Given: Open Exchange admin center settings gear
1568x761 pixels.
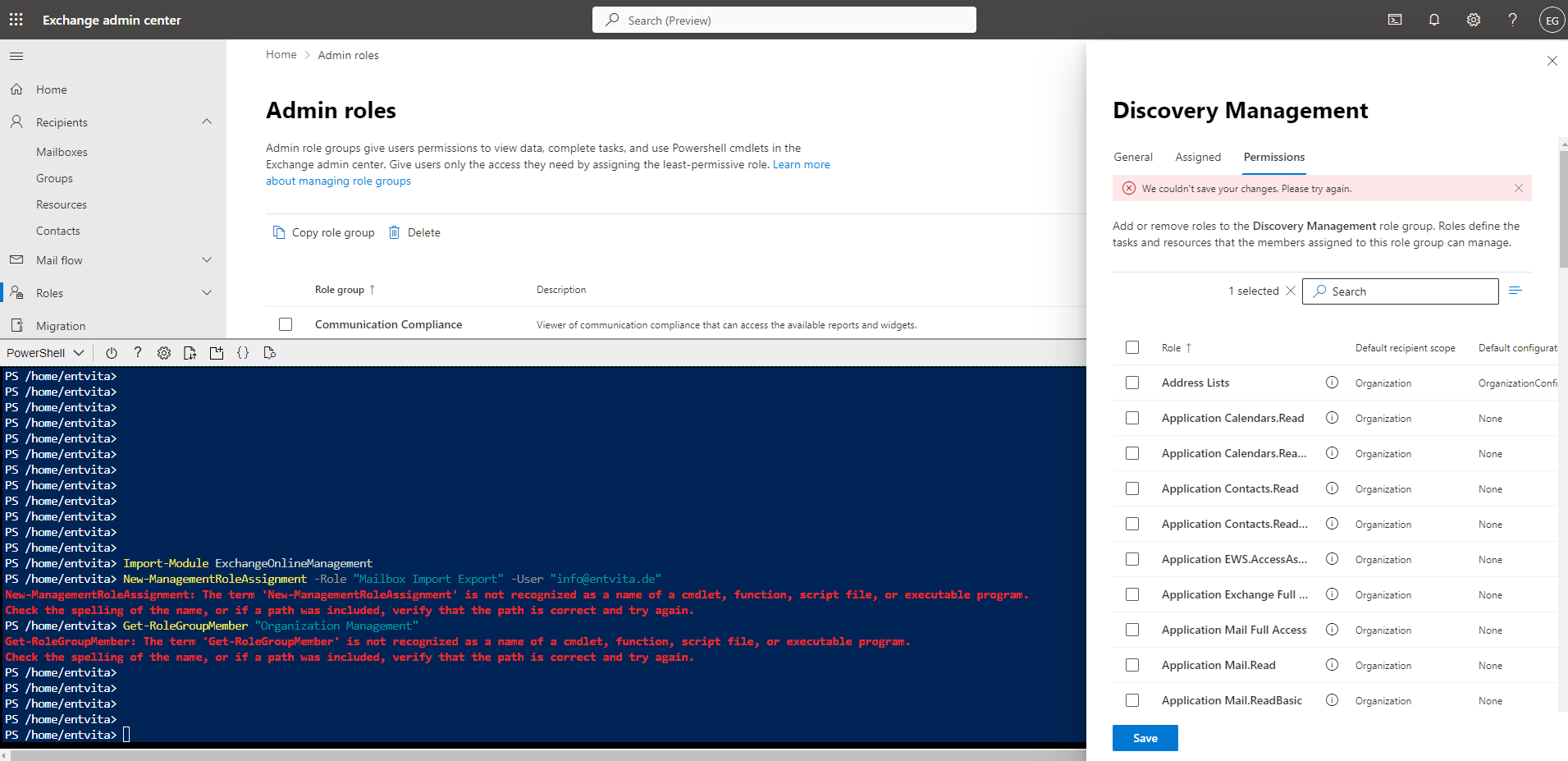Looking at the screenshot, I should pos(1474,19).
